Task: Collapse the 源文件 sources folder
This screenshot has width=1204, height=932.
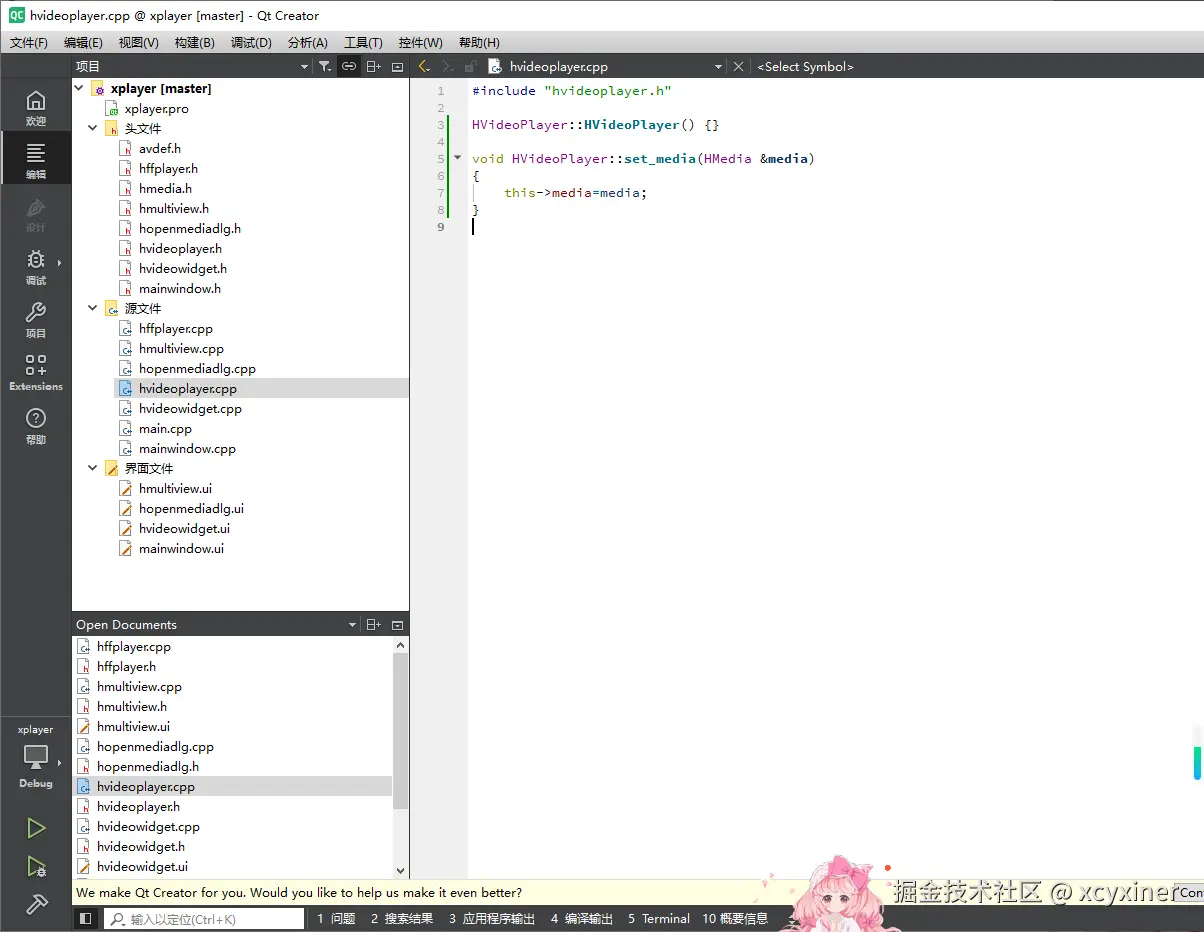Action: pos(93,308)
